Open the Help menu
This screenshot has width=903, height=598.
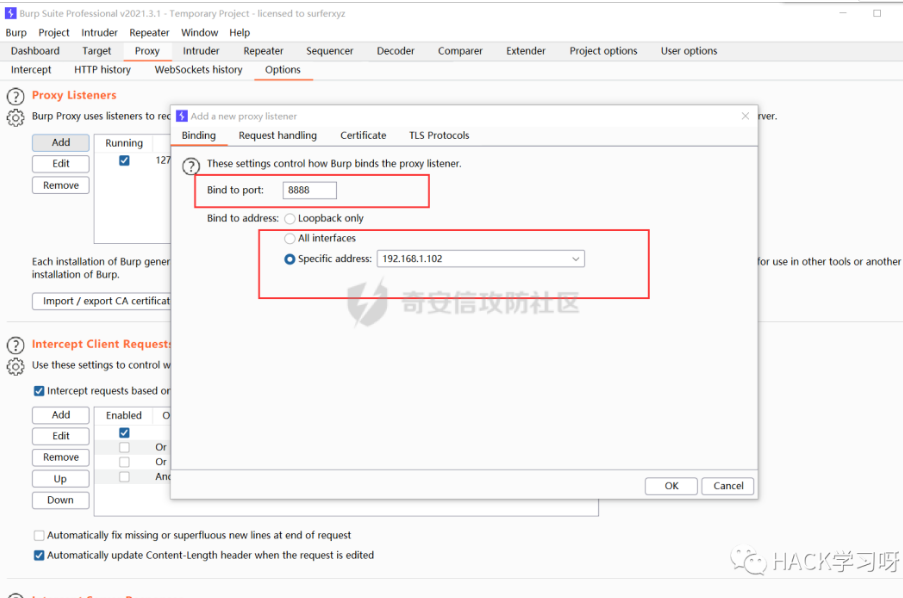[240, 33]
